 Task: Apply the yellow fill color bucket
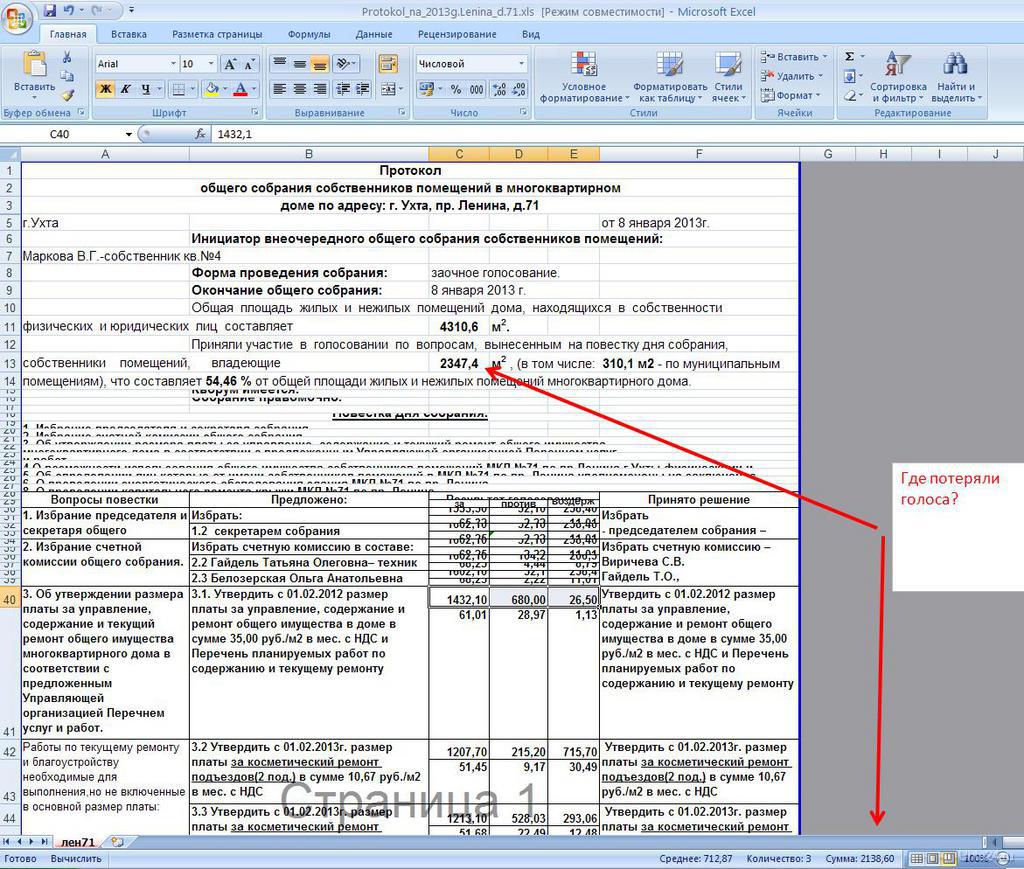(212, 89)
